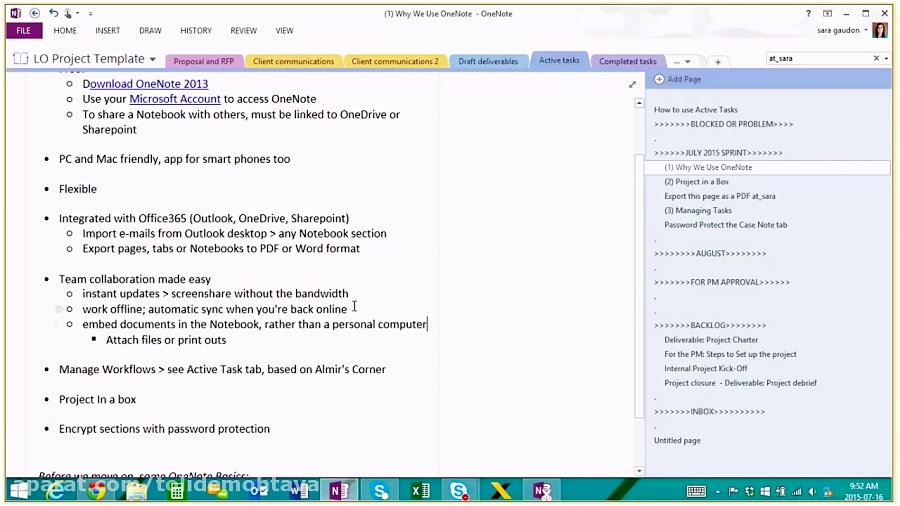900x506 pixels.
Task: Open the Microsoft Account link
Action: pyautogui.click(x=174, y=99)
